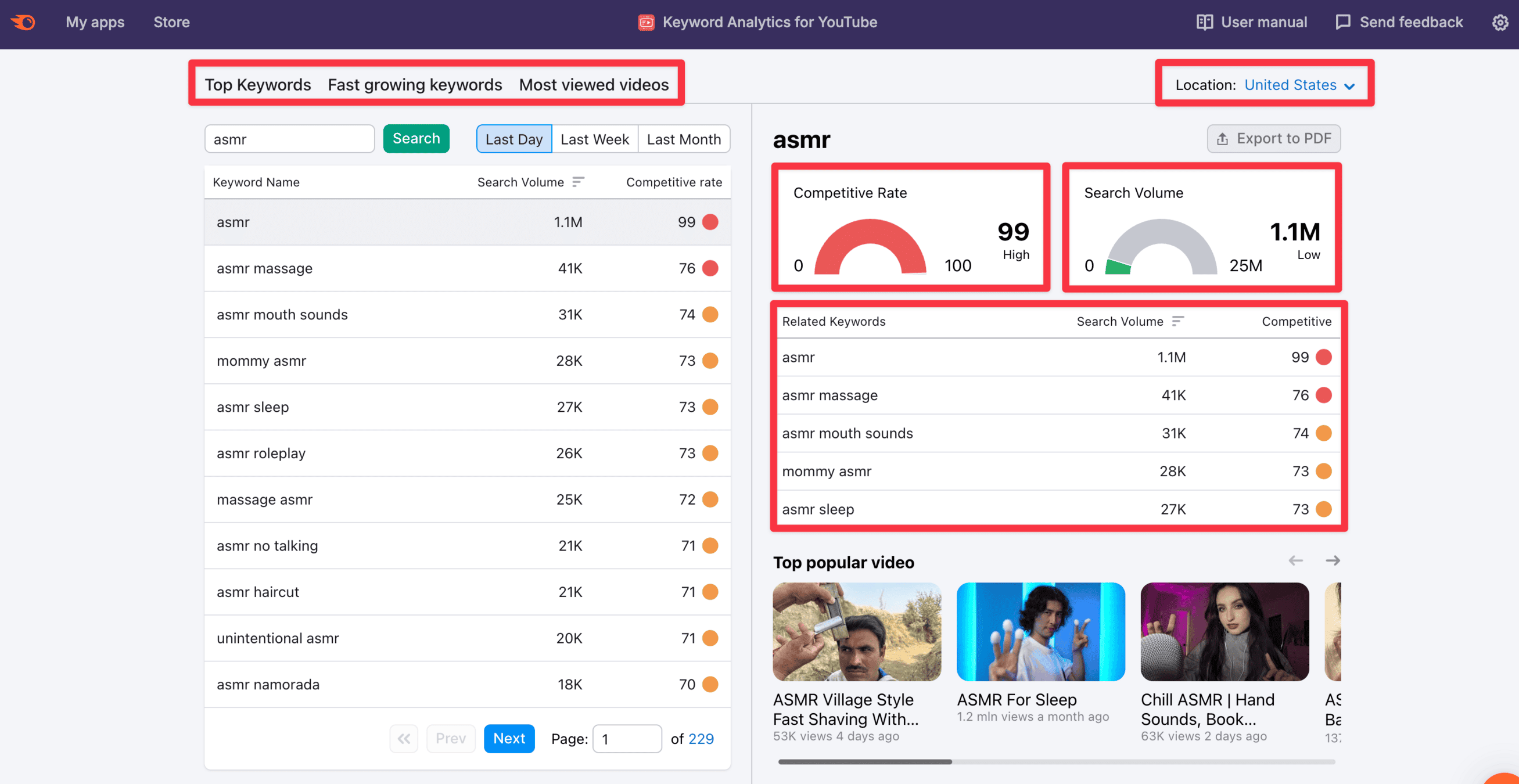The width and height of the screenshot is (1519, 784).
Task: Click the video carousel horizontal scrollbar
Action: pos(864,761)
